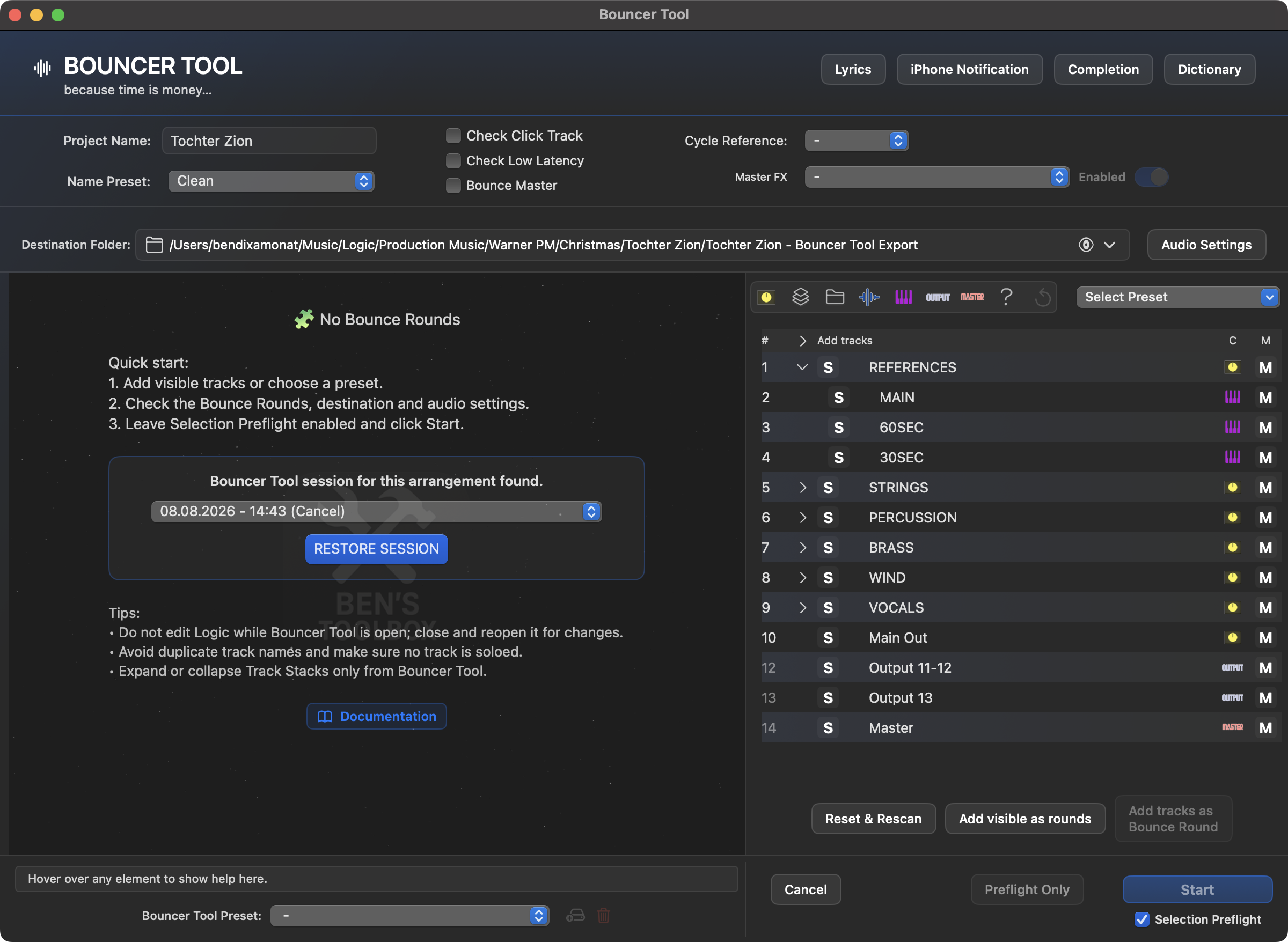Click the yellow knob filter icon in toolbar
This screenshot has width=1288, height=942.
tap(766, 297)
